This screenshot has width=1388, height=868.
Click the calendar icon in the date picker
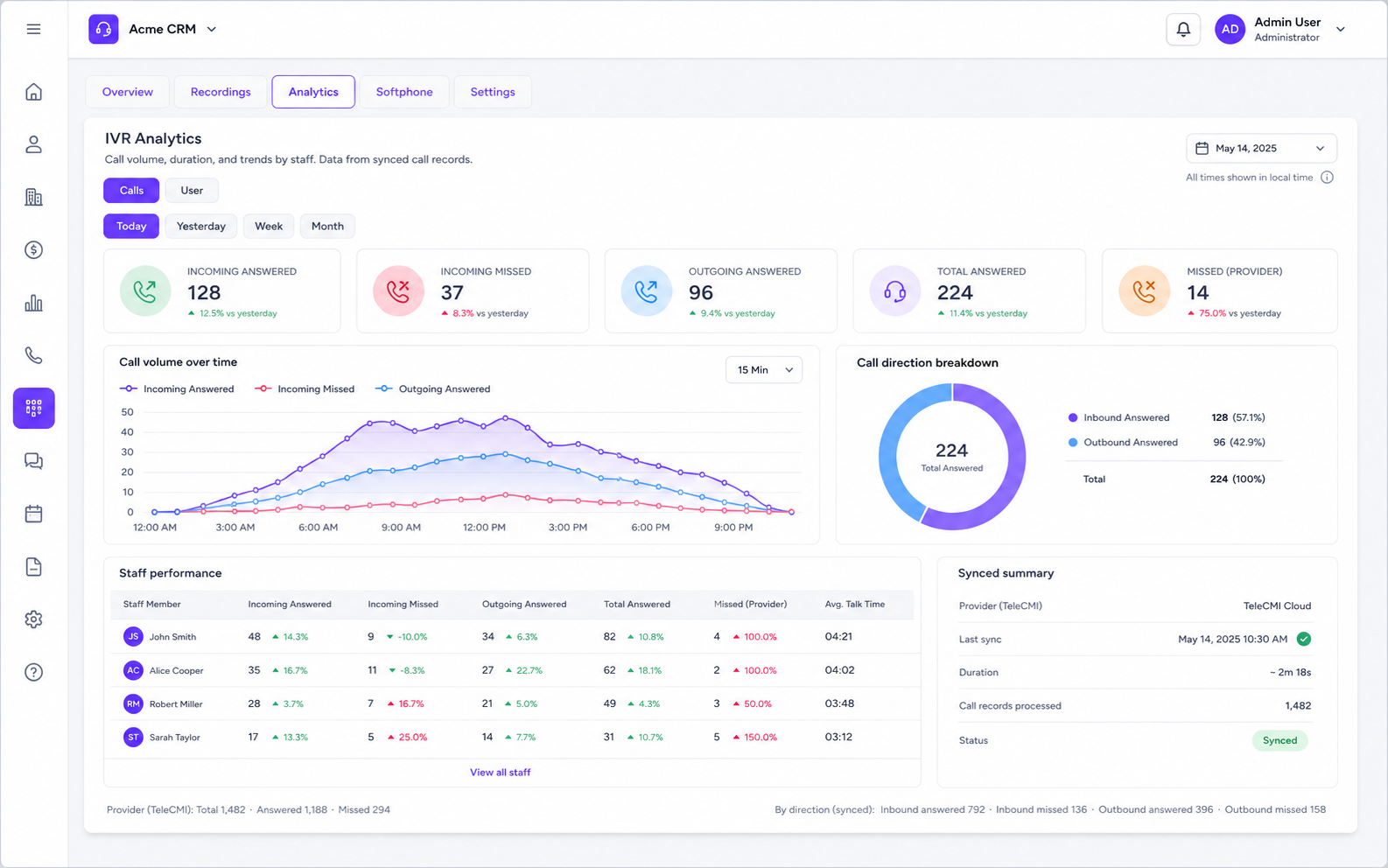[1202, 148]
